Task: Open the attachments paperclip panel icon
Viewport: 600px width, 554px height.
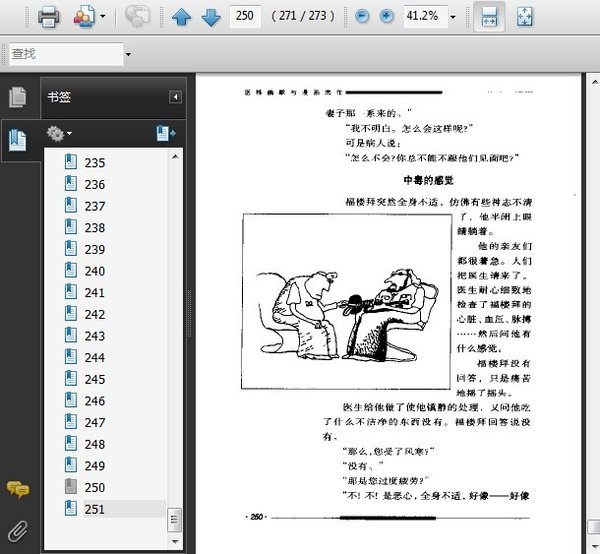Action: click(x=18, y=531)
